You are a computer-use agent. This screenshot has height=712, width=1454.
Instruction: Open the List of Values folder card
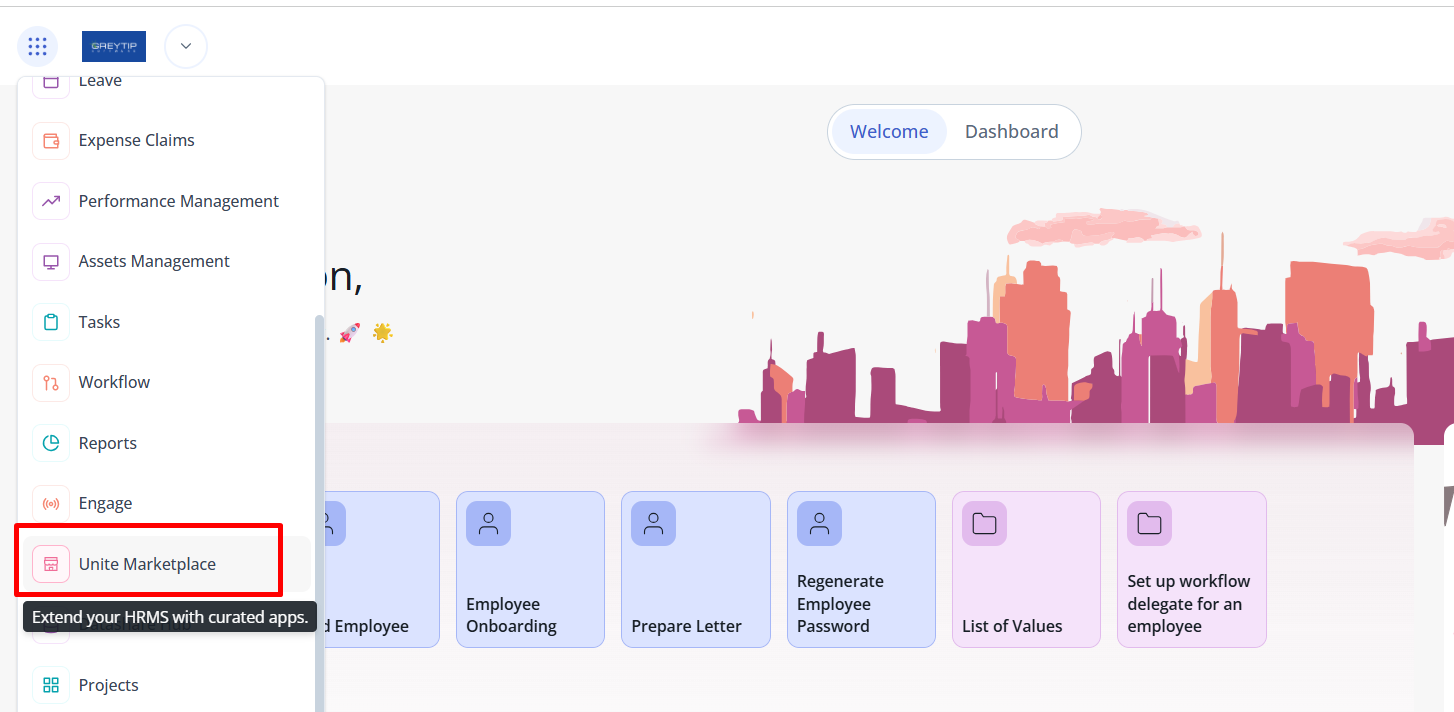[x=1026, y=569]
